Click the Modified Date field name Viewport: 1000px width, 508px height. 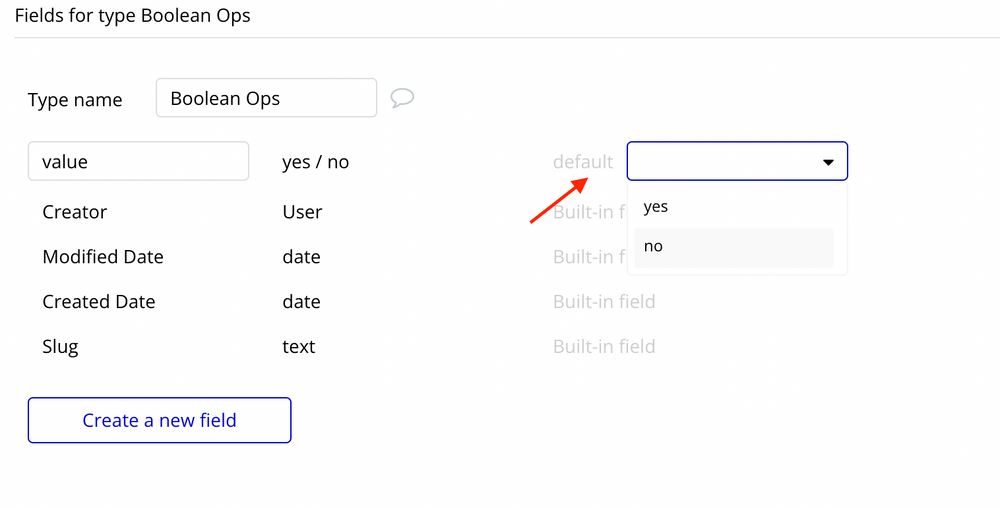click(103, 257)
